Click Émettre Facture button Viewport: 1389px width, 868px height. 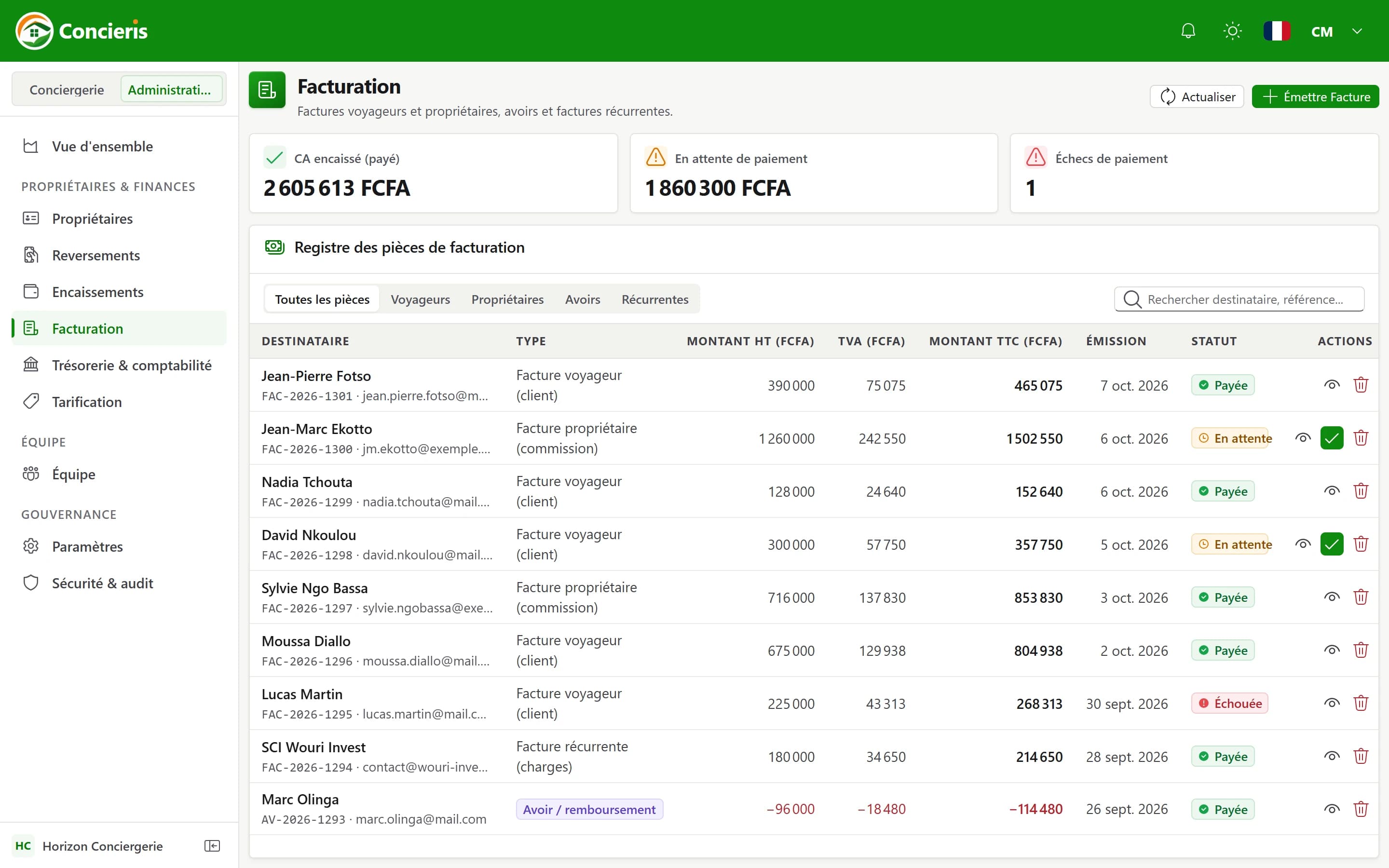[1315, 96]
